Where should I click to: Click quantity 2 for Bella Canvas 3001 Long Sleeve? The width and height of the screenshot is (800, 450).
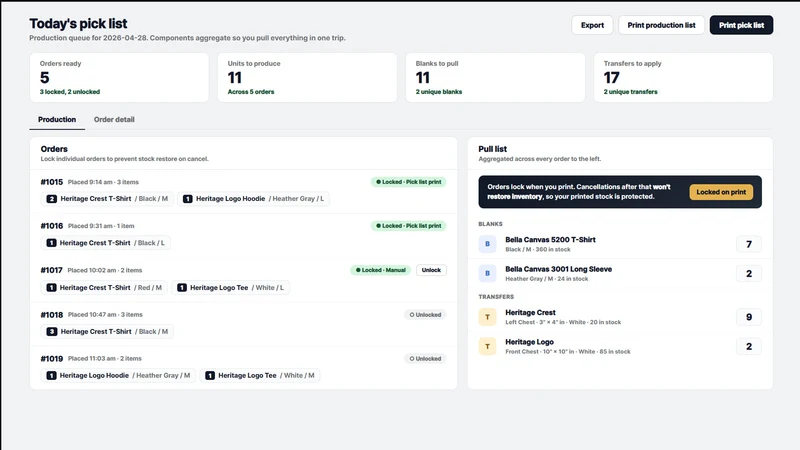(748, 273)
